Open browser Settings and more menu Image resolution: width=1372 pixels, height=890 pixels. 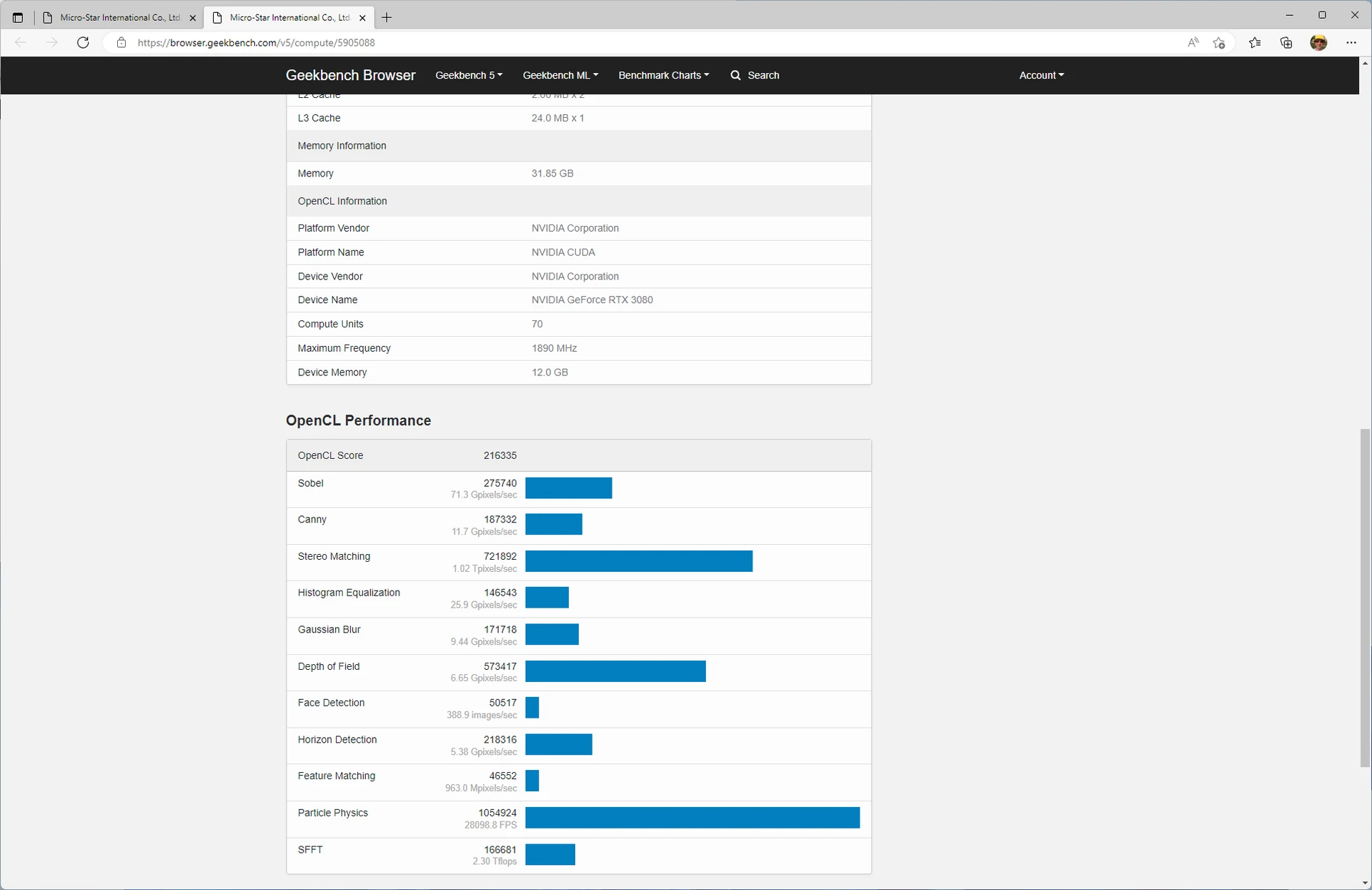(x=1351, y=43)
